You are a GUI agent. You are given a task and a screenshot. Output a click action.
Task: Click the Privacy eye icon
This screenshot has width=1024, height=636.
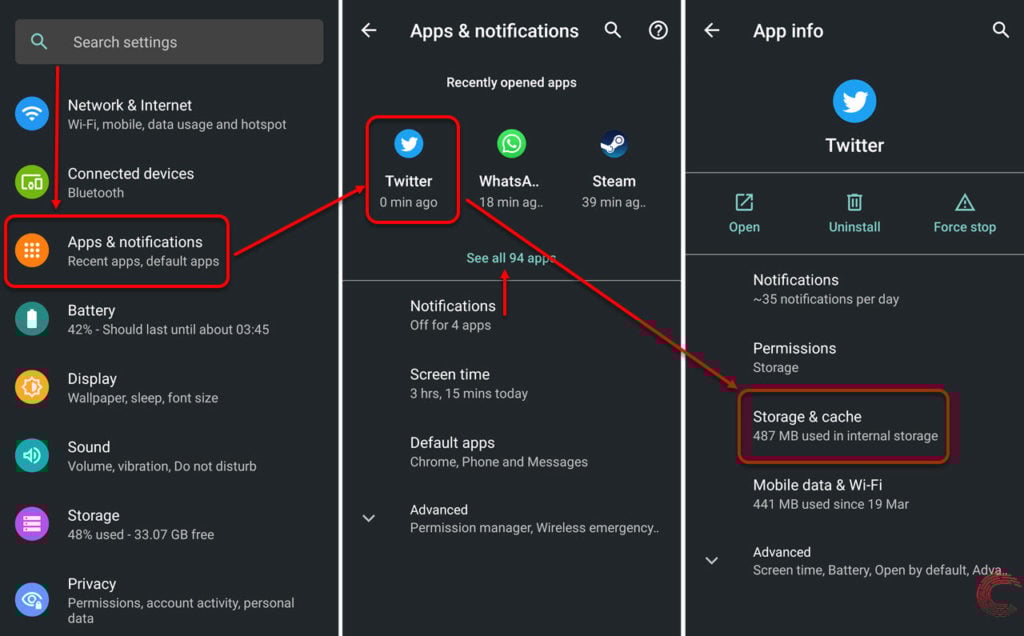pos(32,599)
